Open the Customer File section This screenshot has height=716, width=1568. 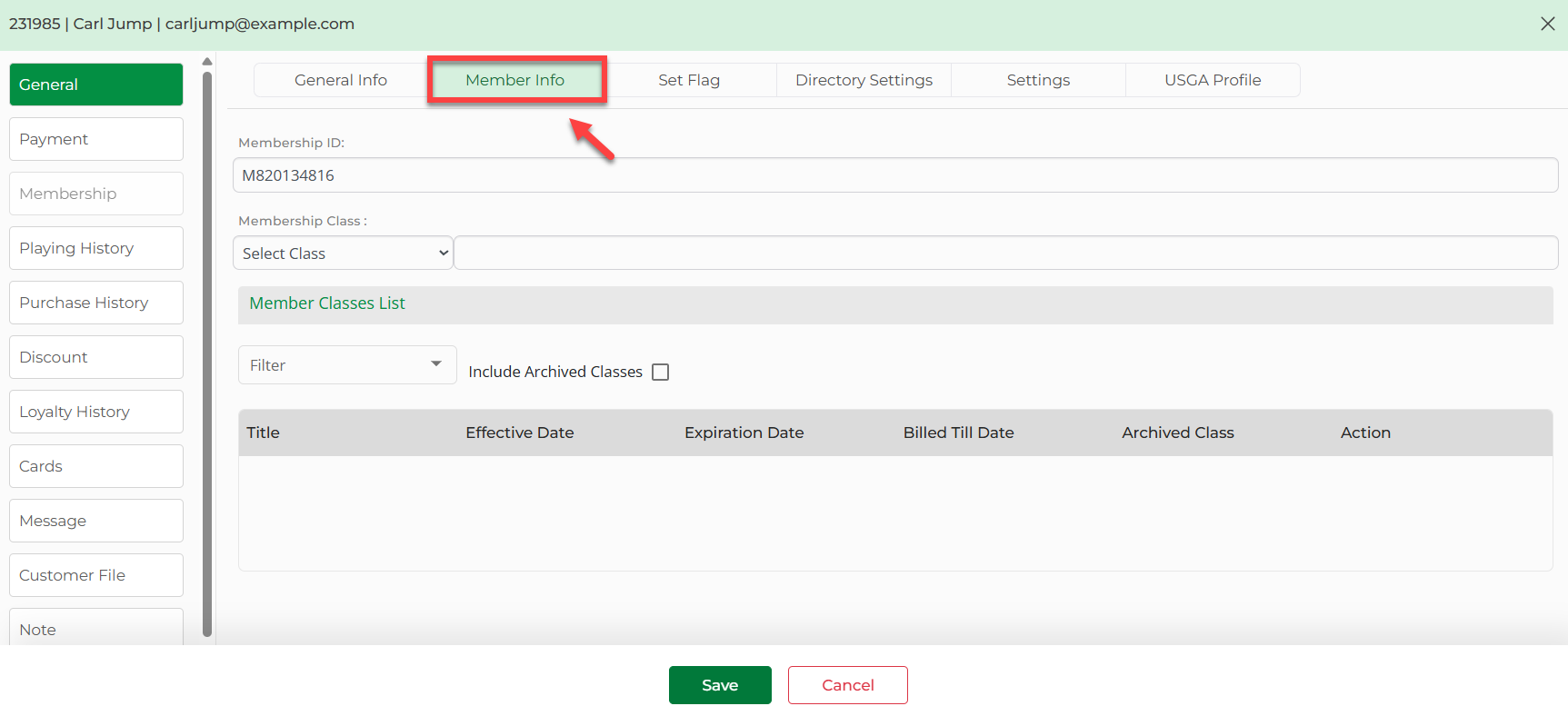point(96,575)
